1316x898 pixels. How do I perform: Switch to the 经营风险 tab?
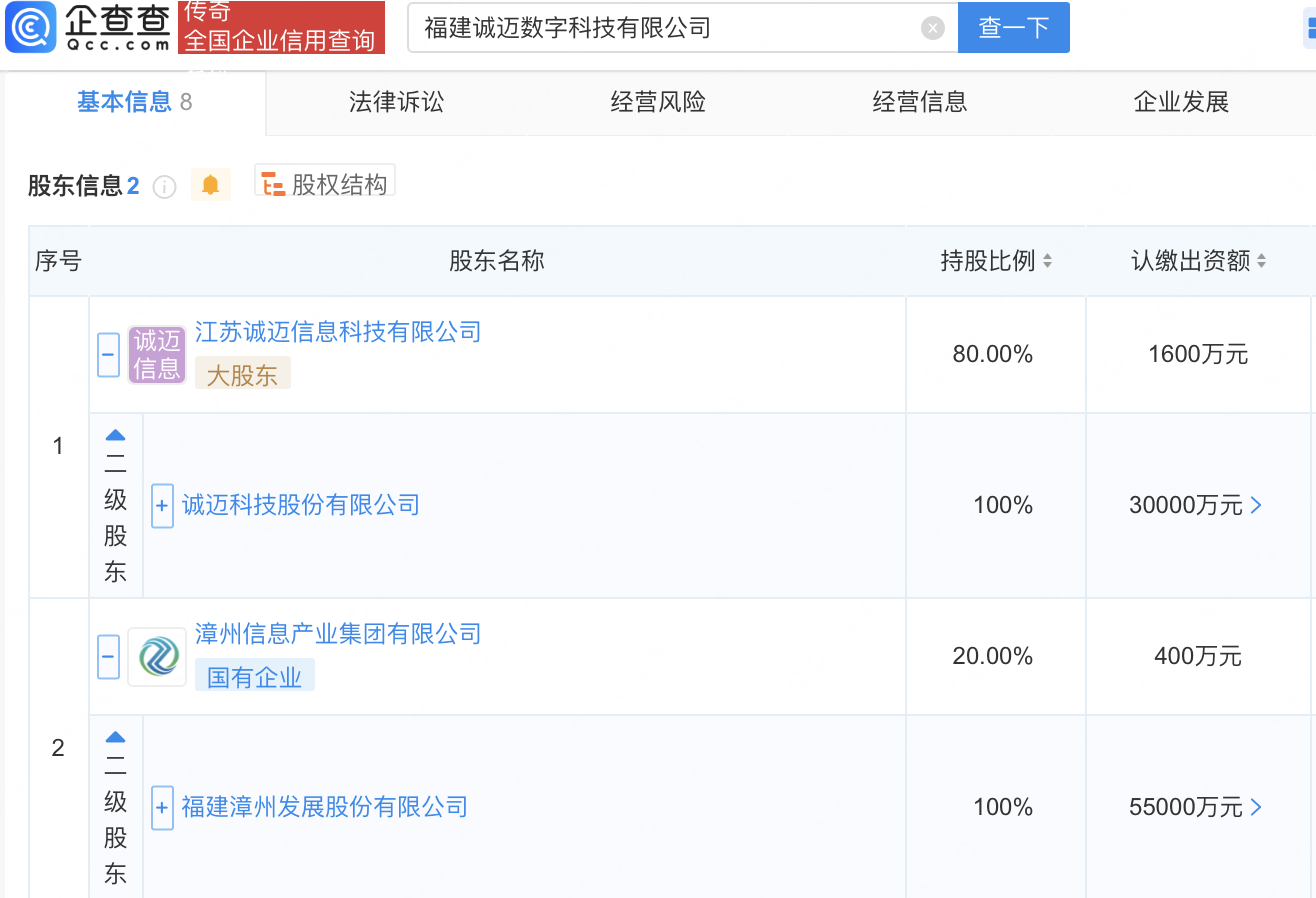pos(658,102)
